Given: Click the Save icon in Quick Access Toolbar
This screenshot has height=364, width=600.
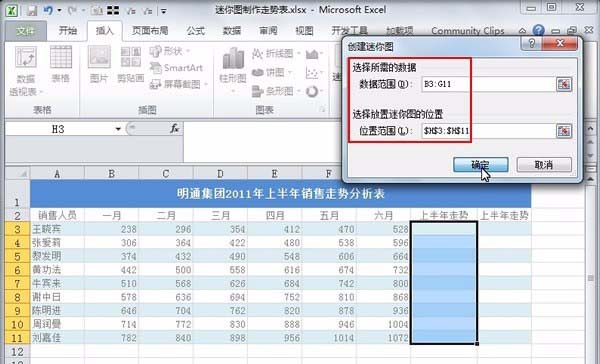Looking at the screenshot, I should pyautogui.click(x=32, y=11).
